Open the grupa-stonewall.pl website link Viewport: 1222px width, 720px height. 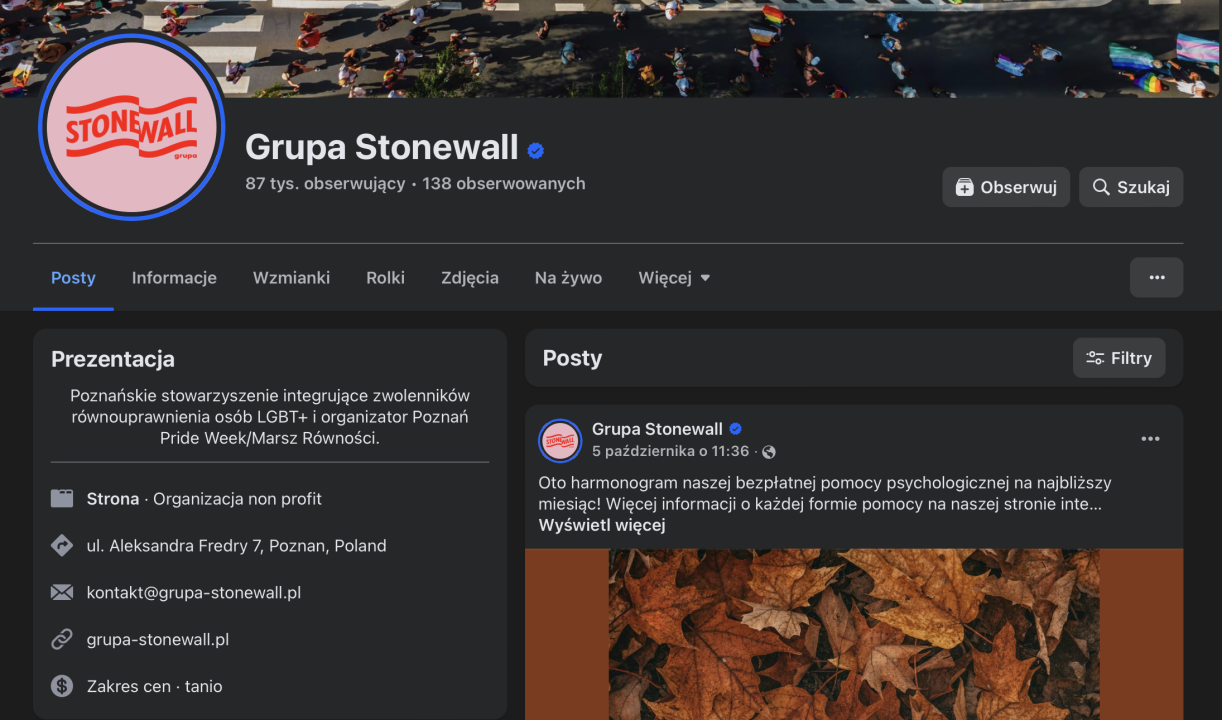tap(158, 639)
